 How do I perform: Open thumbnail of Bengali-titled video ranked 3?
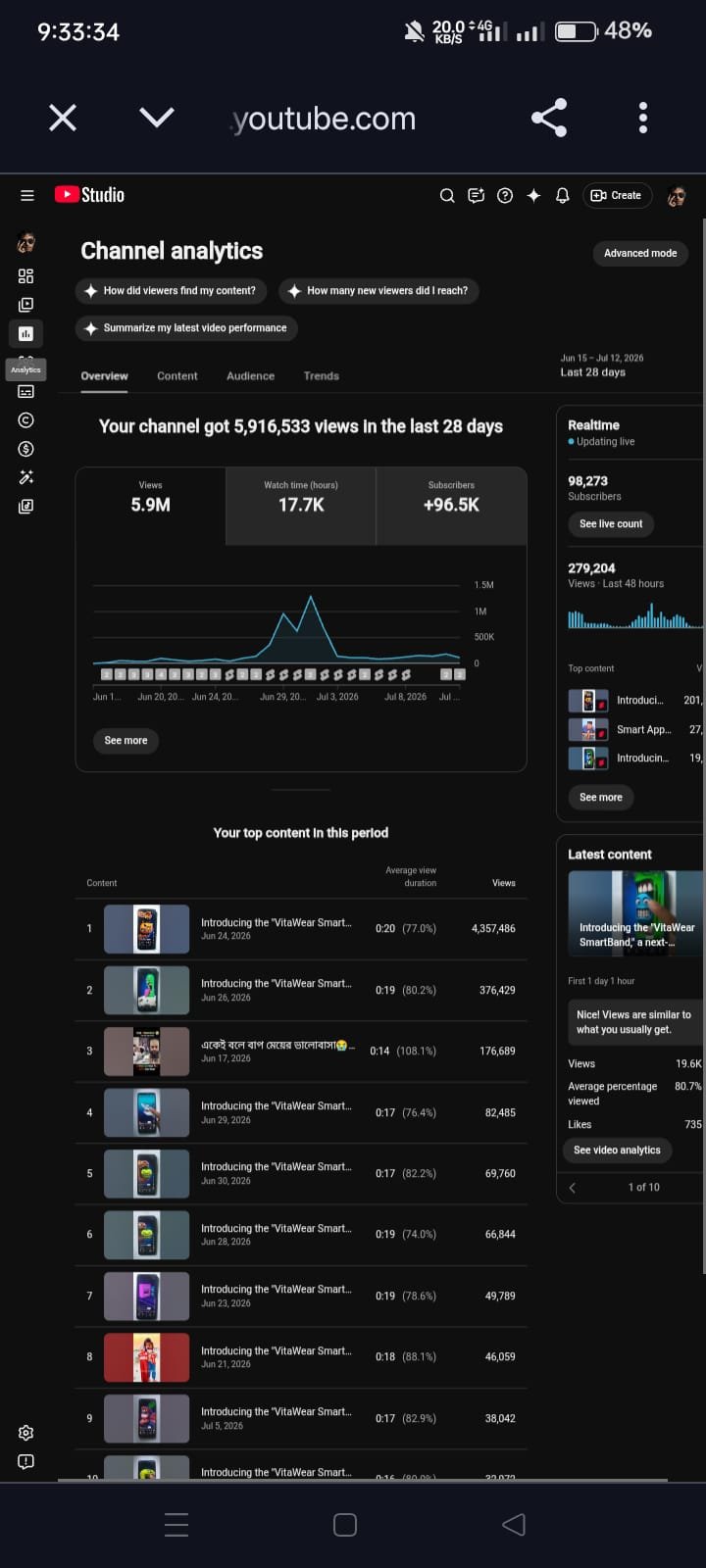[147, 1051]
